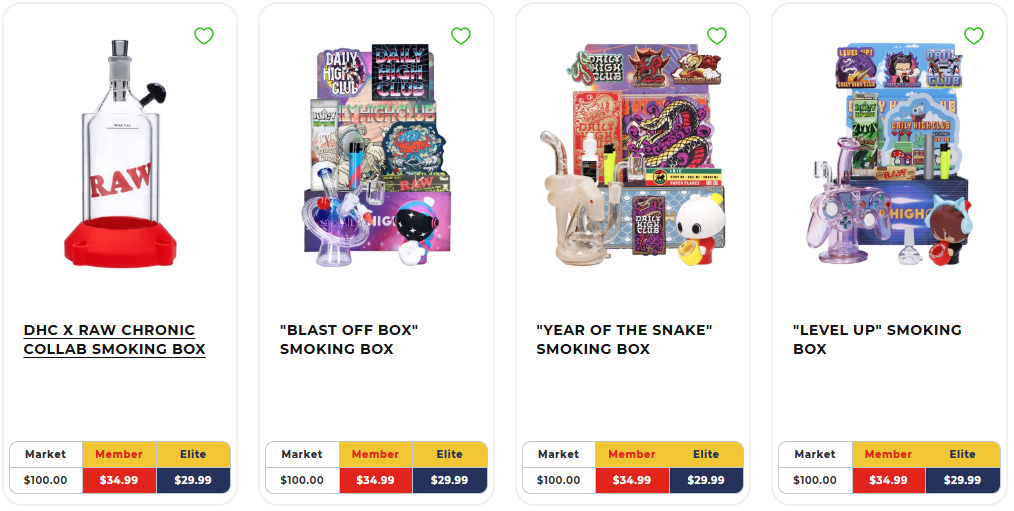
Task: View Level Up box product image
Action: point(887,155)
